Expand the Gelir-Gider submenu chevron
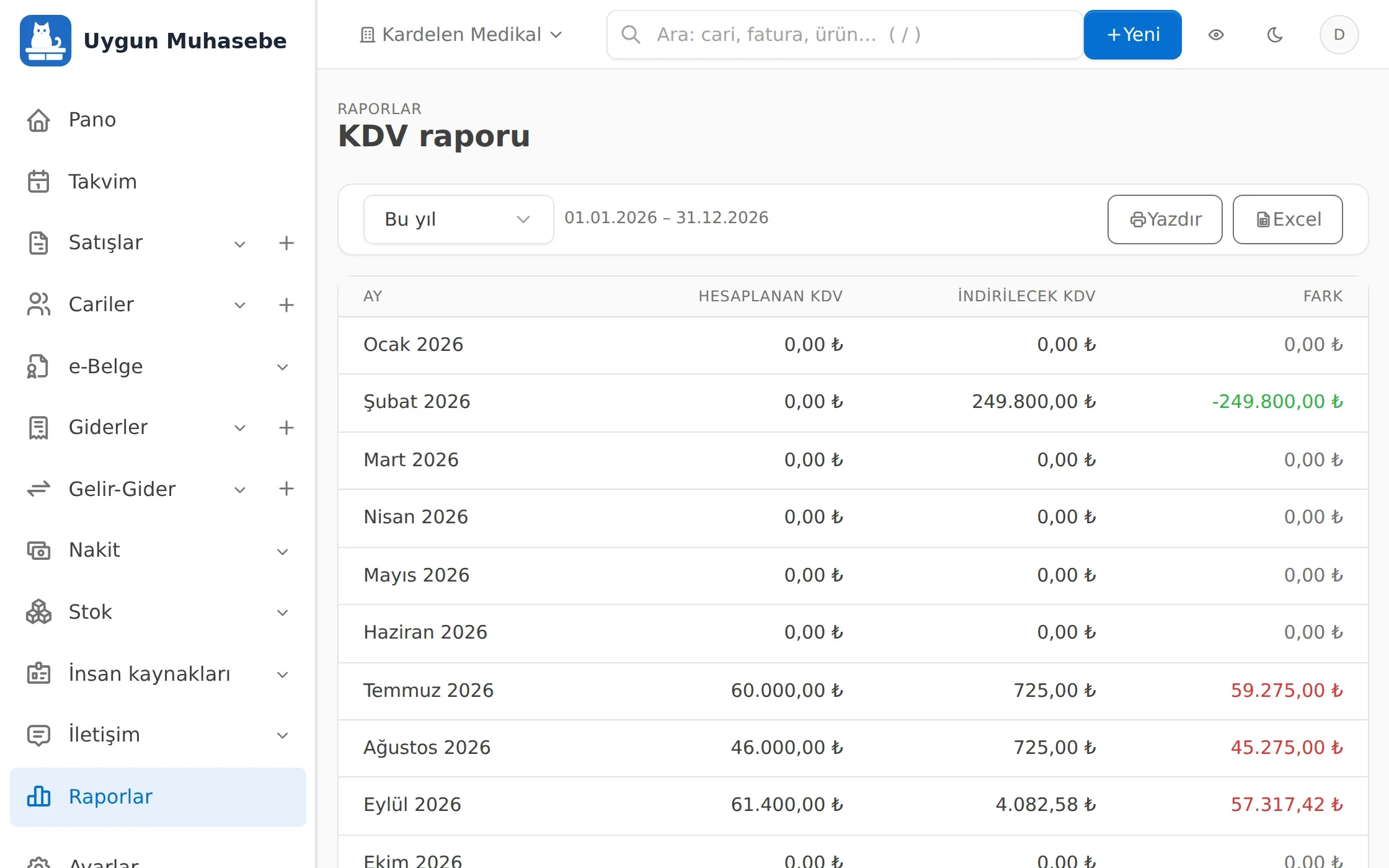The height and width of the screenshot is (868, 1389). (x=240, y=490)
